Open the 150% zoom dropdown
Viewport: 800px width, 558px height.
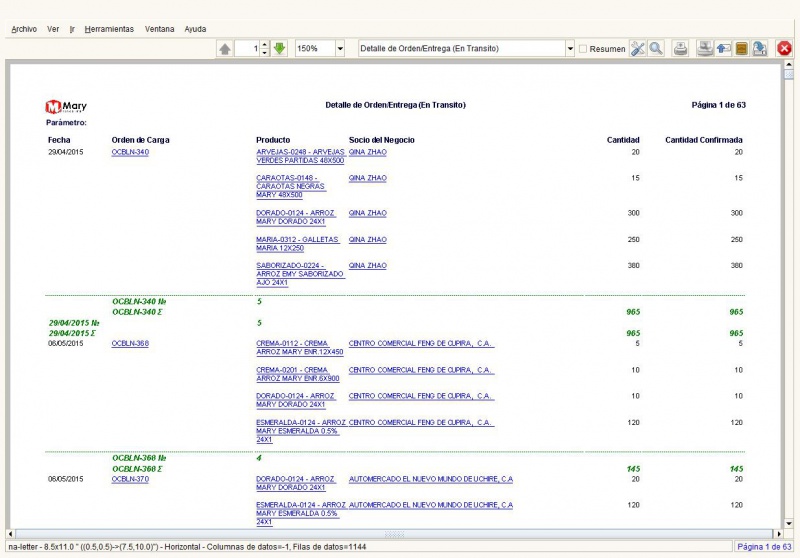tap(340, 48)
